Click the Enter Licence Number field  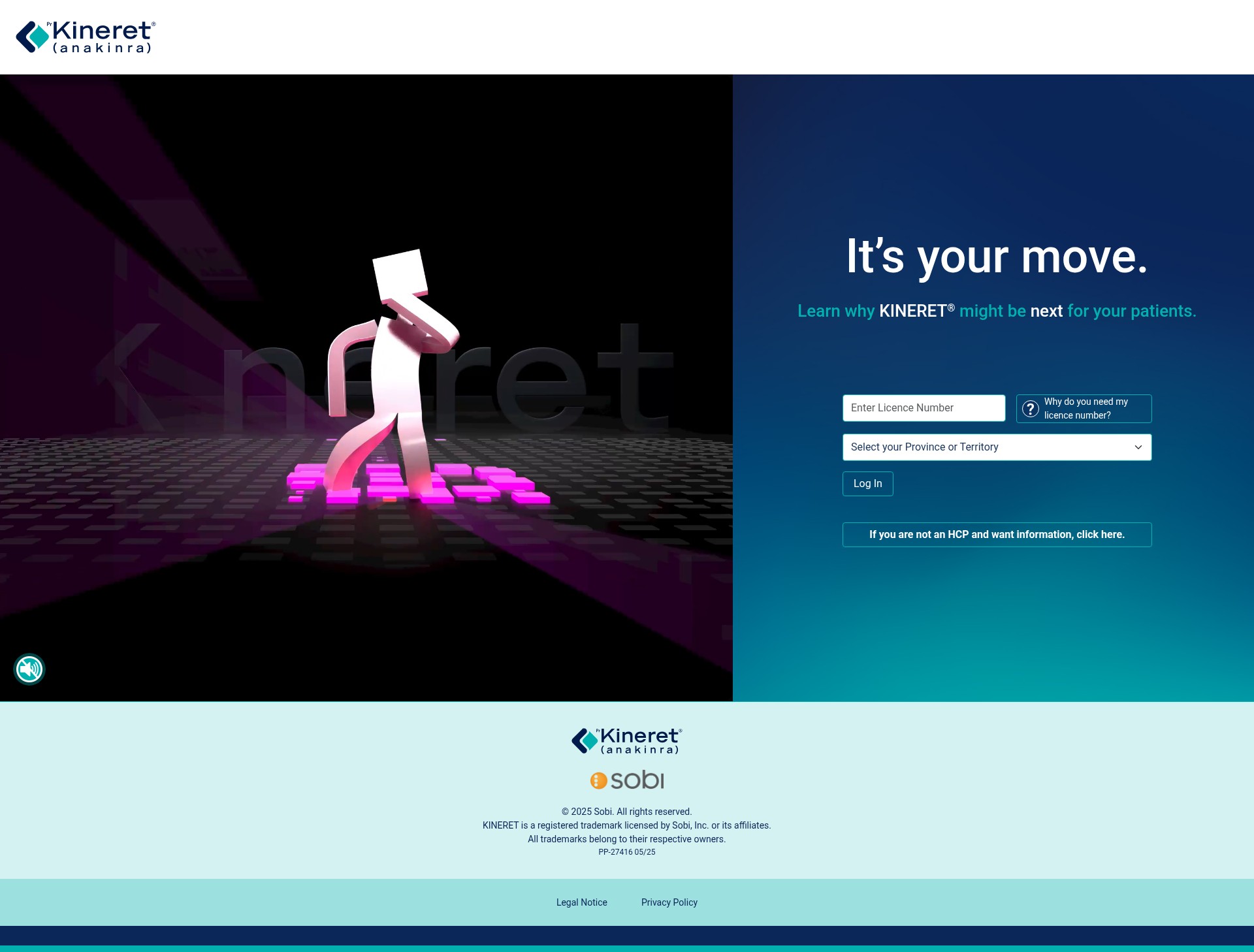(924, 408)
